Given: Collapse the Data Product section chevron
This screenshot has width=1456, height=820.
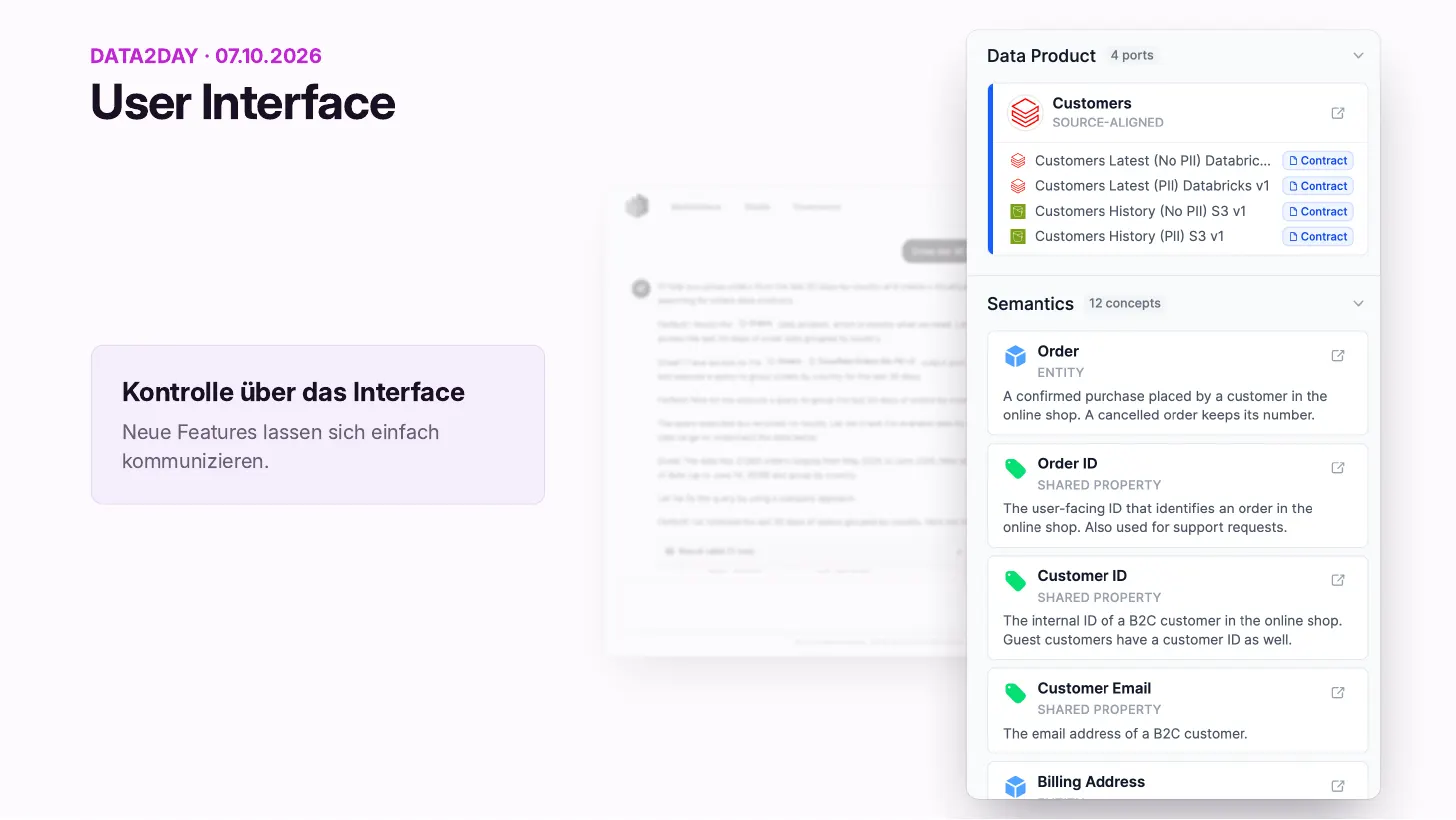Looking at the screenshot, I should [x=1358, y=56].
